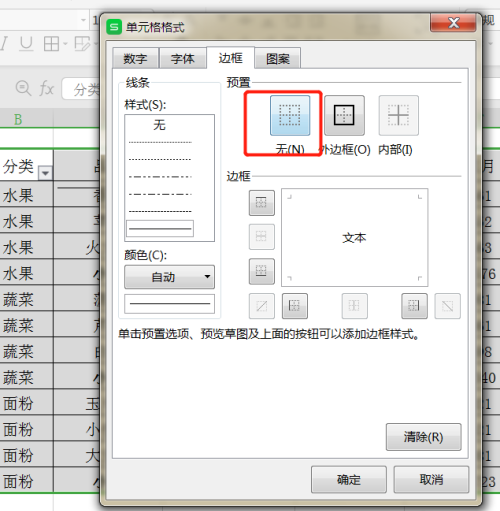
Task: Click inner horizontal border button
Action: [262, 237]
